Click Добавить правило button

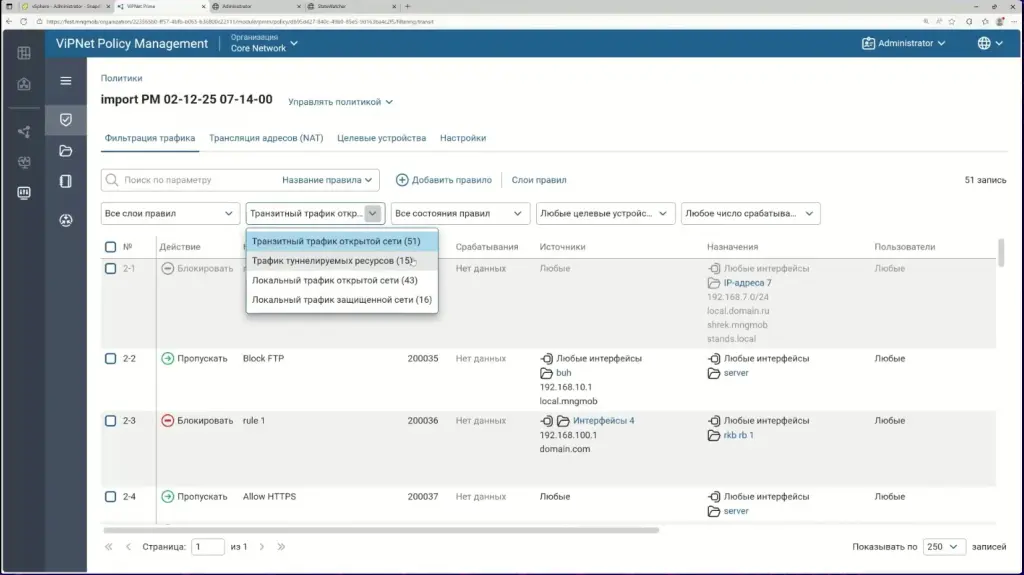coord(444,180)
